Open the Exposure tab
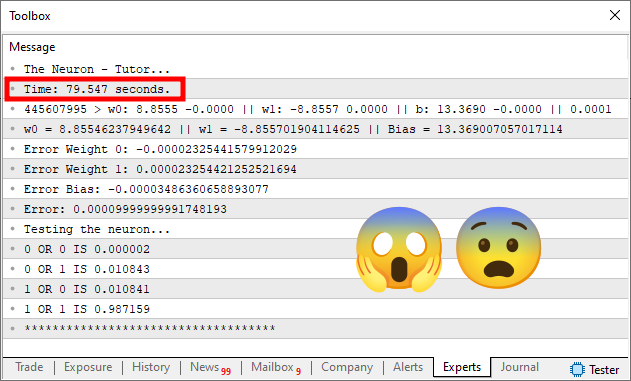 click(x=88, y=367)
